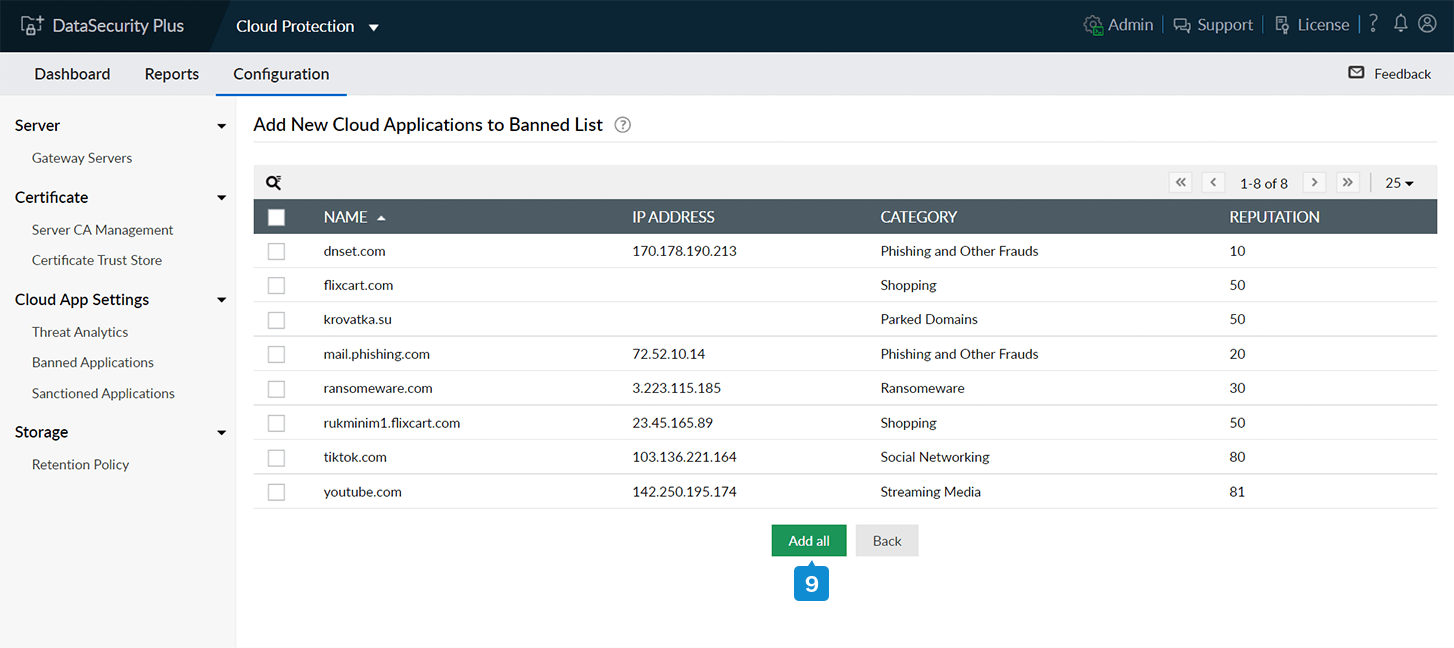This screenshot has width=1454, height=648.
Task: Go to next page of results
Action: [1315, 182]
